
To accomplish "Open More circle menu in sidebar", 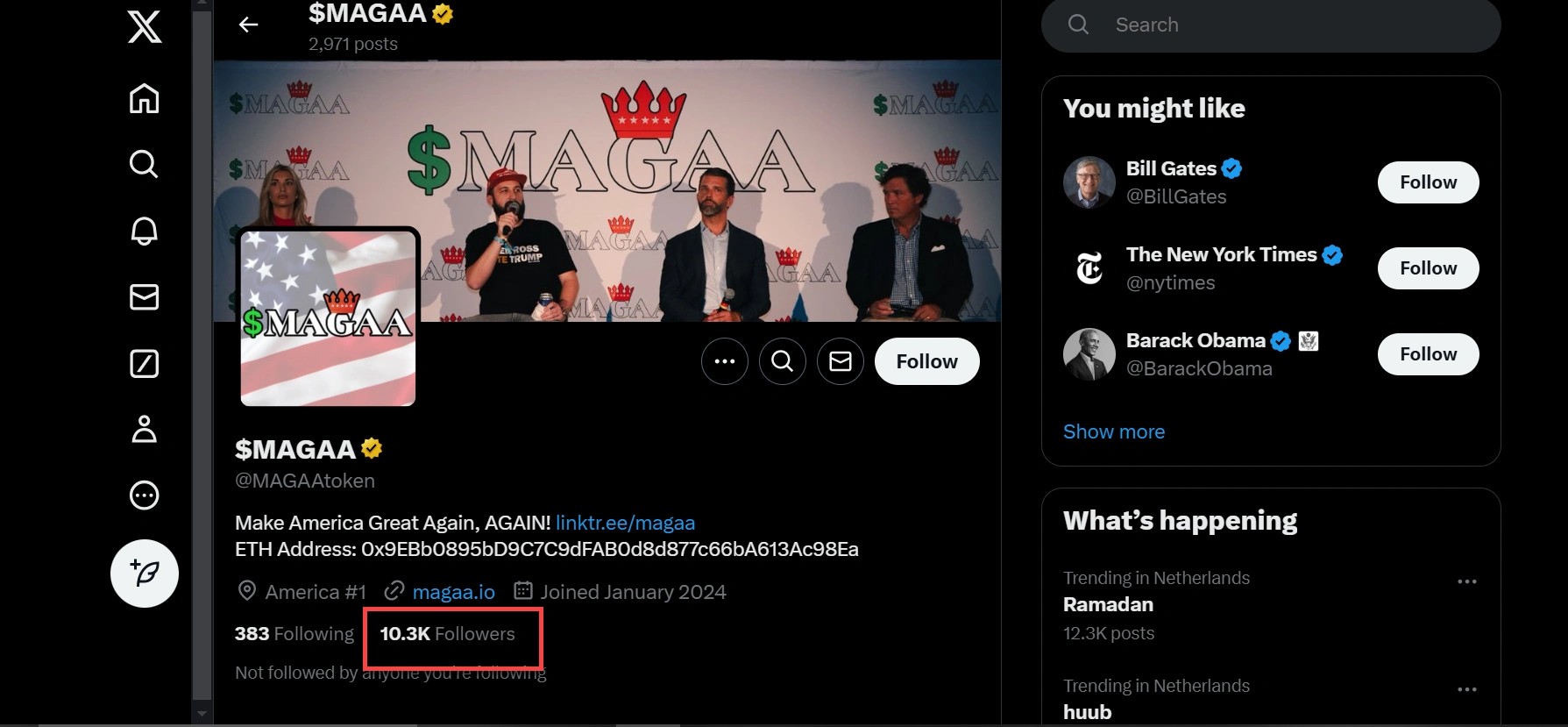I will click(x=145, y=495).
